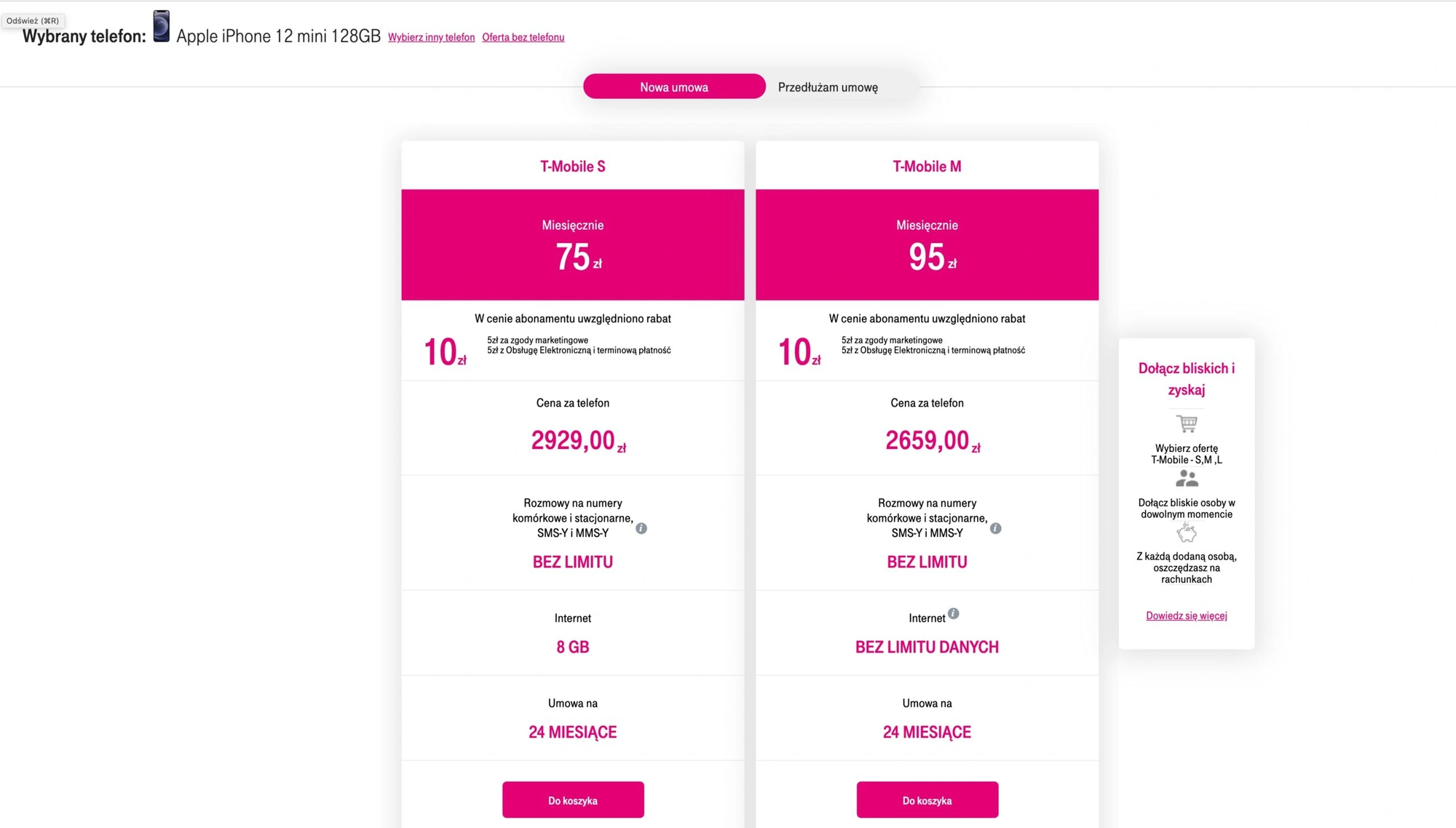This screenshot has height=828, width=1456.
Task: Select the T-Mobile S plan header
Action: coord(573,166)
